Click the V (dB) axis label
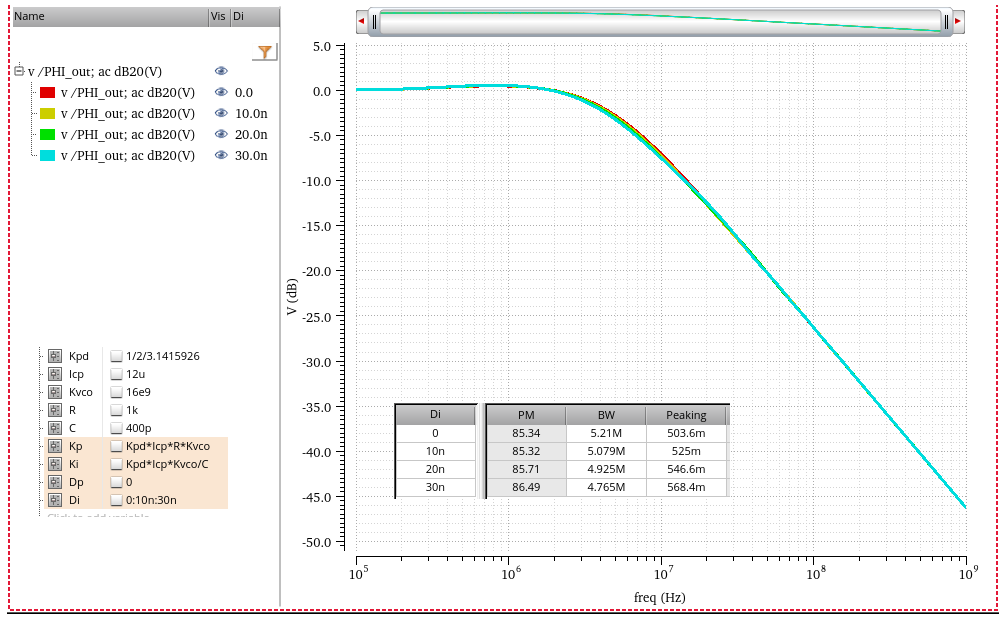The image size is (1006, 618). tap(292, 296)
